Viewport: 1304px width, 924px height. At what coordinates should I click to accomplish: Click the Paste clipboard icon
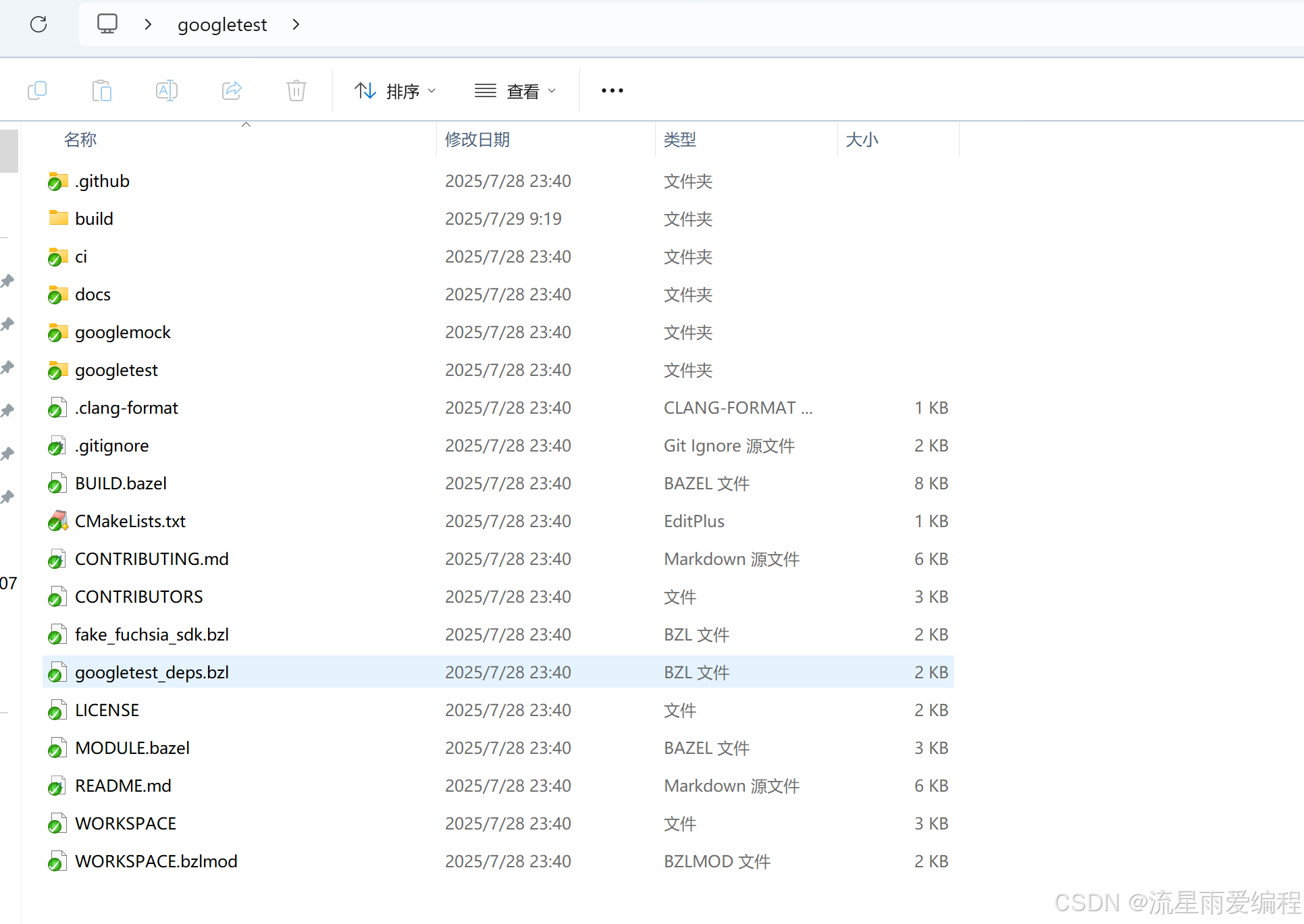[102, 90]
